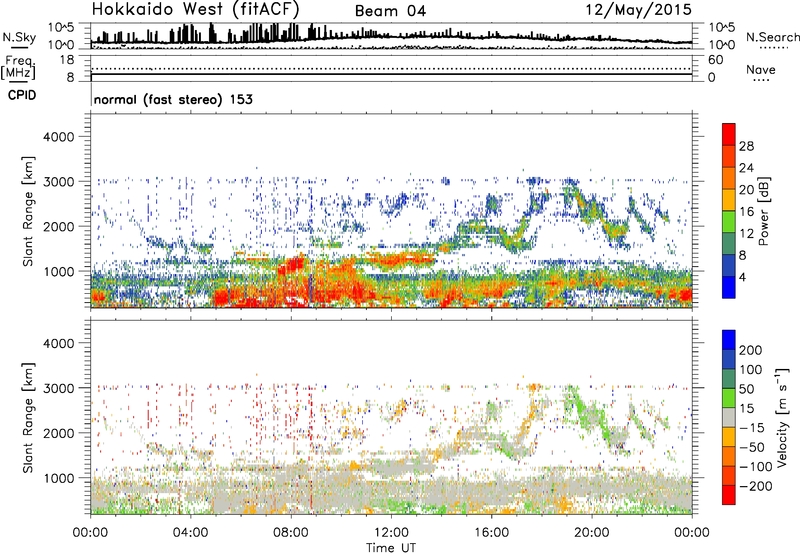
Task: Click the power panel 'Slant Range [km]' label
Action: [x=28, y=211]
